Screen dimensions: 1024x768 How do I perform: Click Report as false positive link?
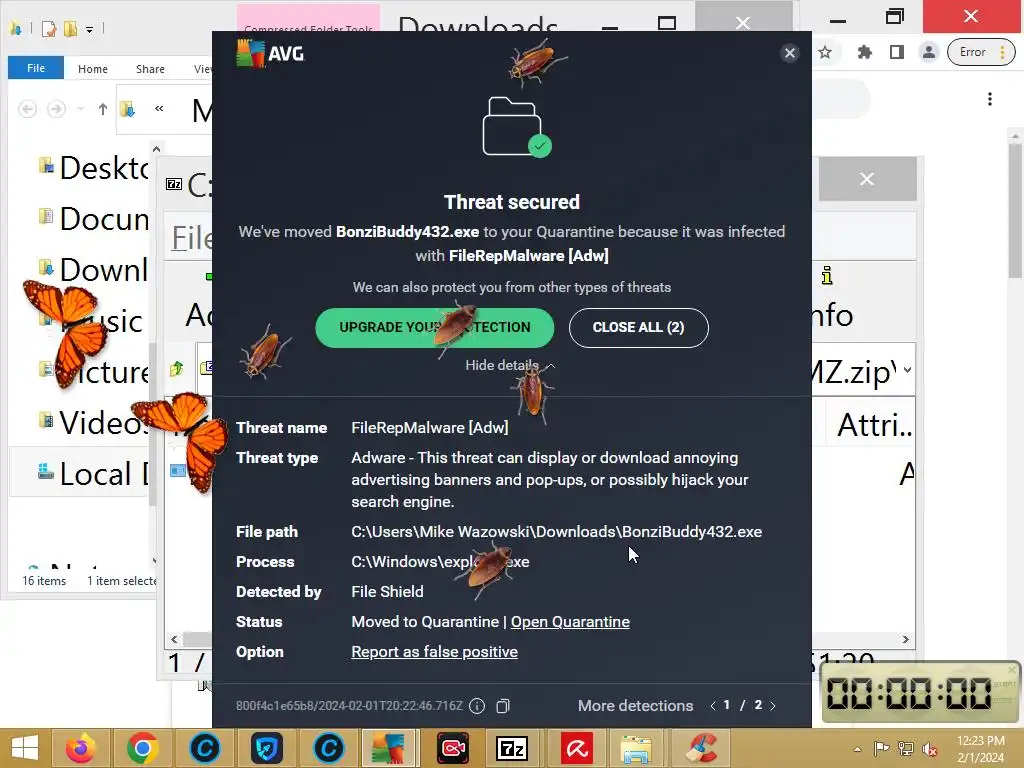[434, 652]
